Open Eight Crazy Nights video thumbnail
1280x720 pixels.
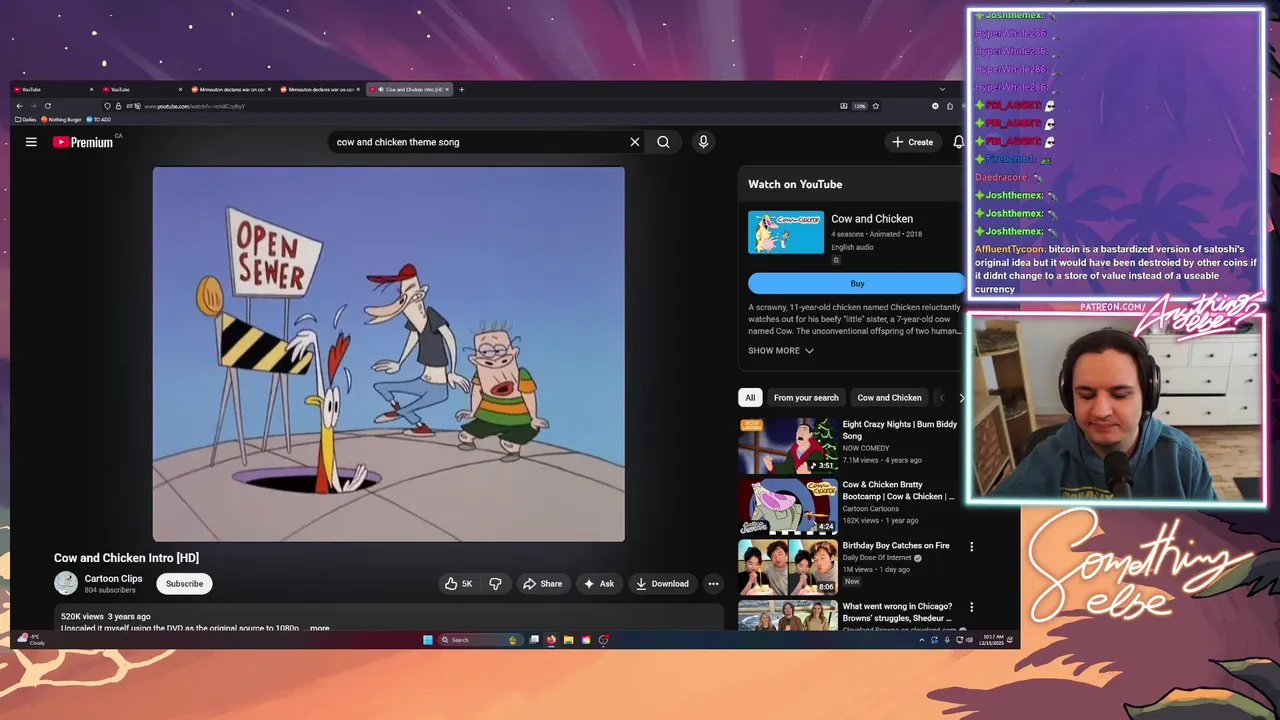click(x=788, y=445)
